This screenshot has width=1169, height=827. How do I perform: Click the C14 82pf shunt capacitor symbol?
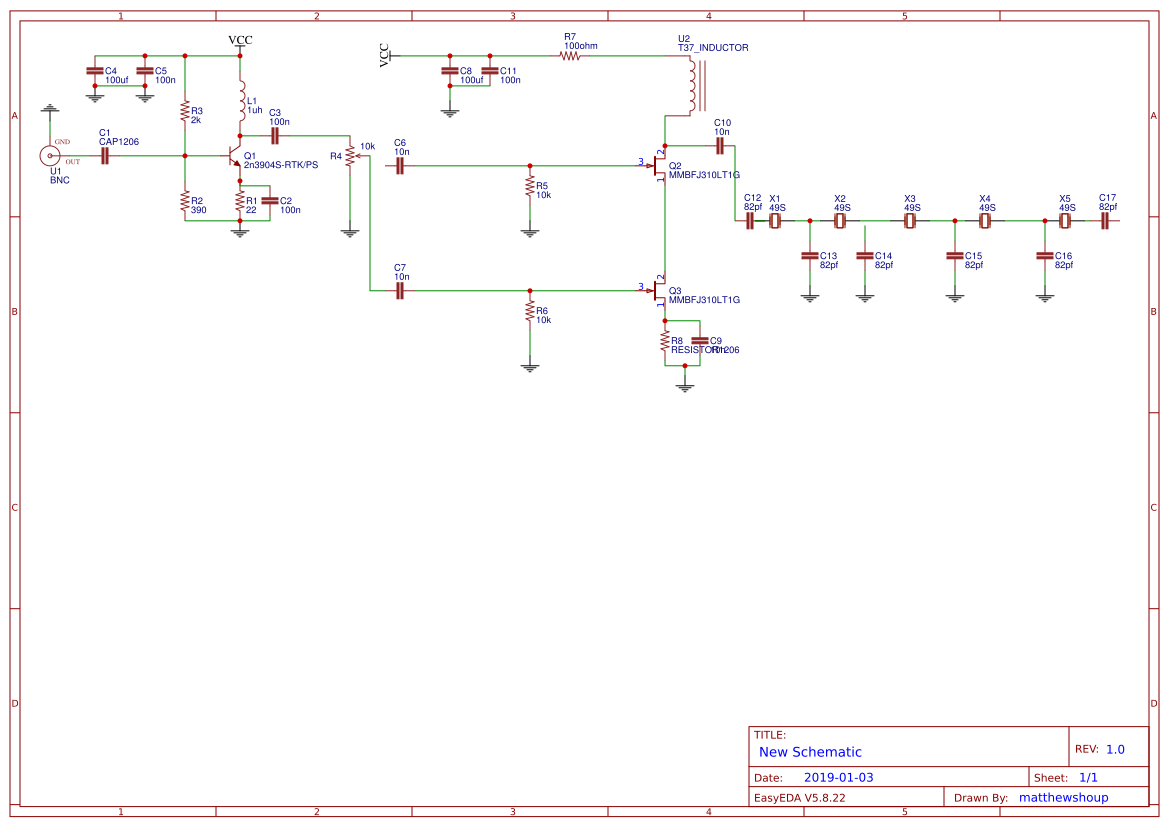point(865,256)
